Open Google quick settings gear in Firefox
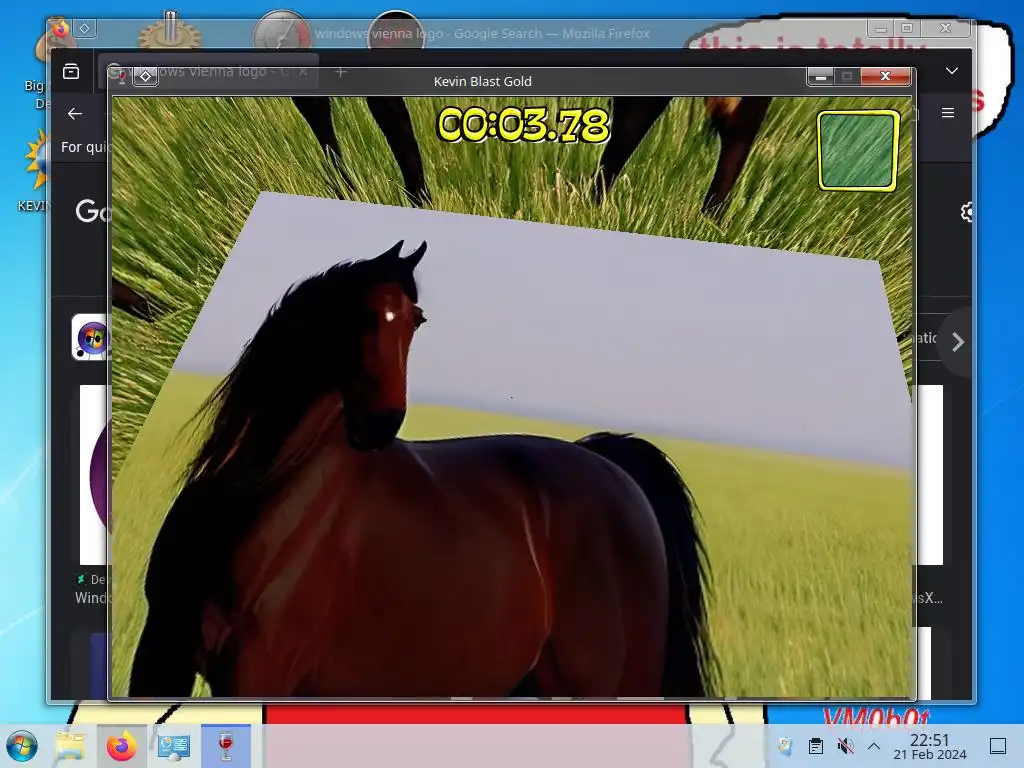The height and width of the screenshot is (768, 1024). click(968, 212)
